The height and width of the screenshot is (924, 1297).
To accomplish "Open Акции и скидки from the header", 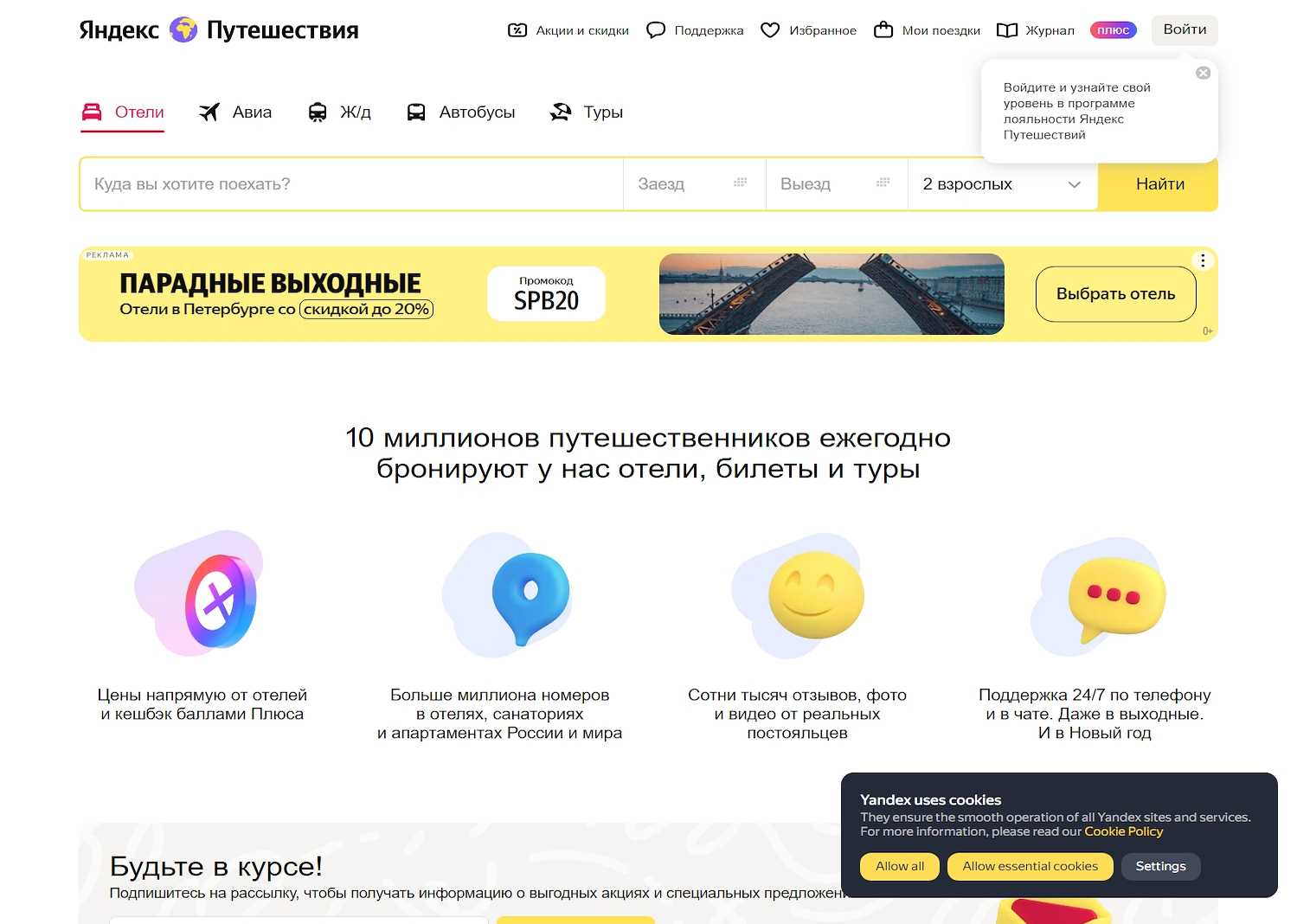I will [x=568, y=30].
